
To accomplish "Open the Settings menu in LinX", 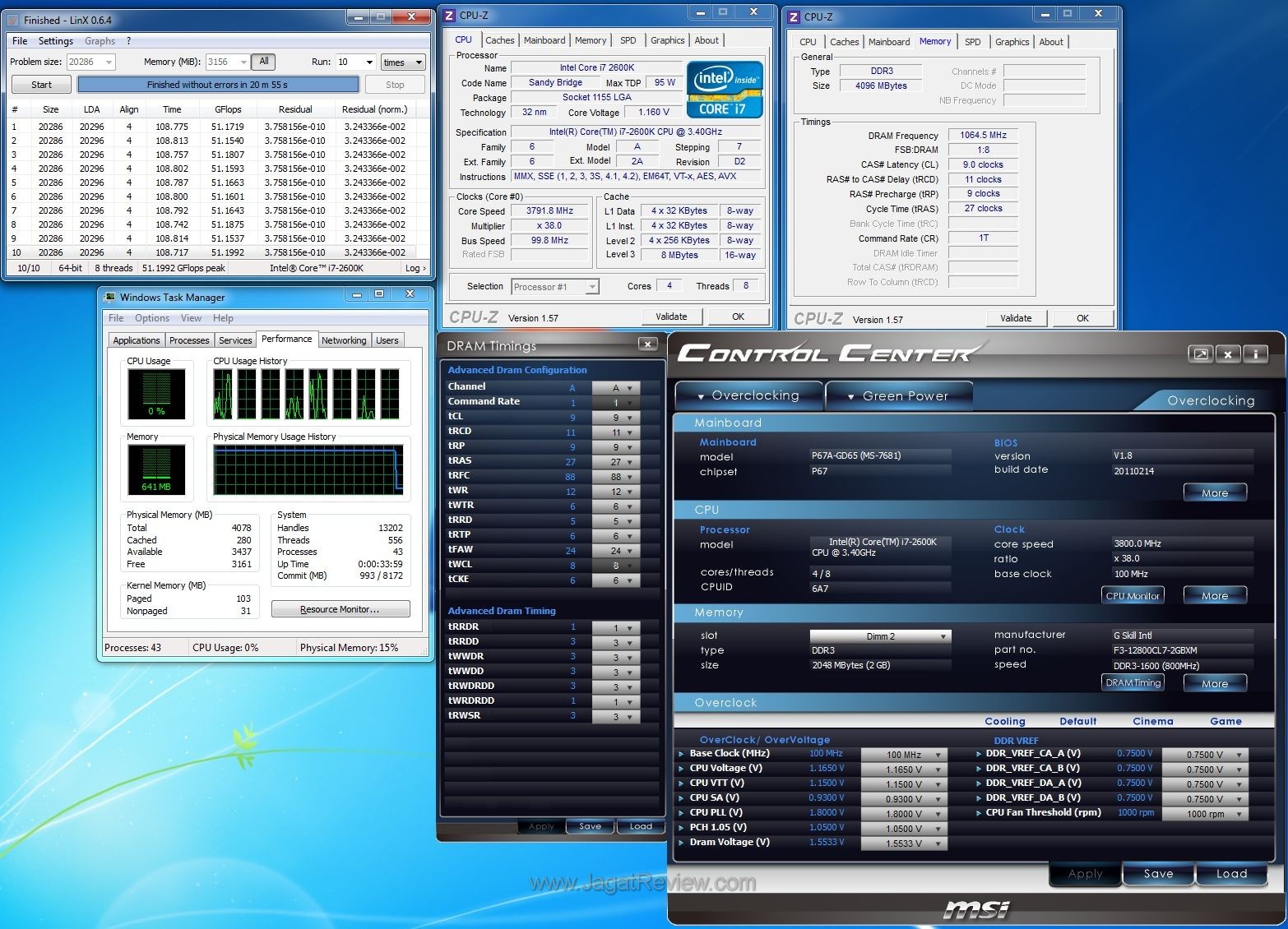I will click(56, 41).
